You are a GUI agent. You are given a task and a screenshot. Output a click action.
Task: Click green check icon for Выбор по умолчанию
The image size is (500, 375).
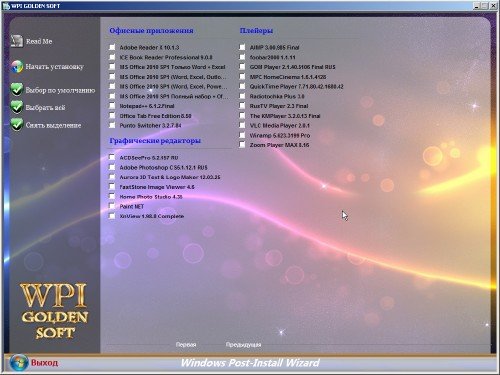point(17,90)
